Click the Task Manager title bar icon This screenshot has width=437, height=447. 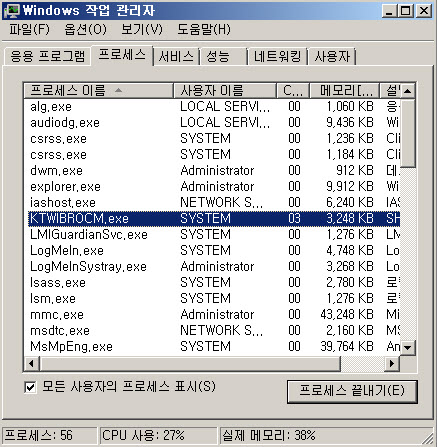tap(12, 11)
